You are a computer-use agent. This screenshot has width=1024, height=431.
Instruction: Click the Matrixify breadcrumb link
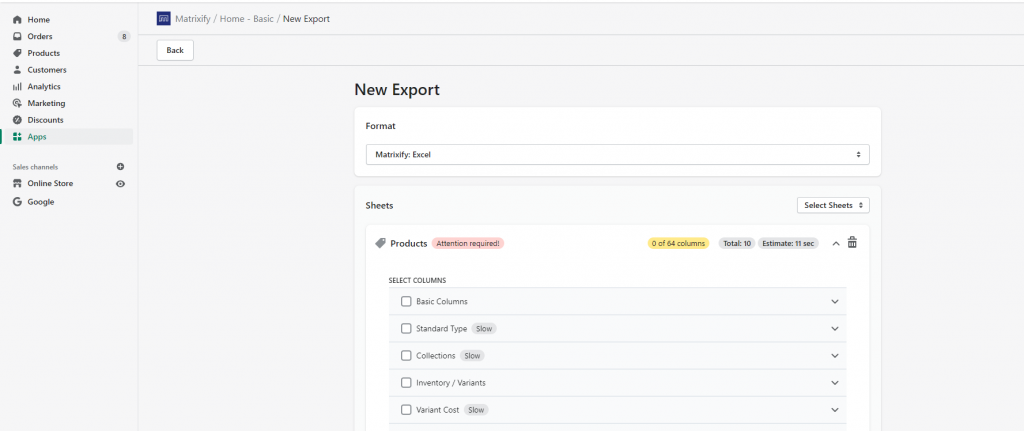coord(193,19)
